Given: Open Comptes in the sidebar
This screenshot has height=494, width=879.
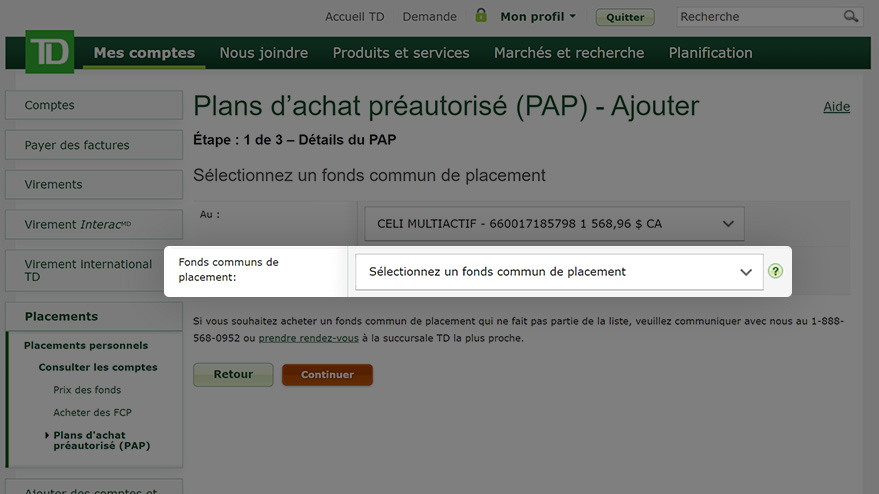Looking at the screenshot, I should click(94, 105).
